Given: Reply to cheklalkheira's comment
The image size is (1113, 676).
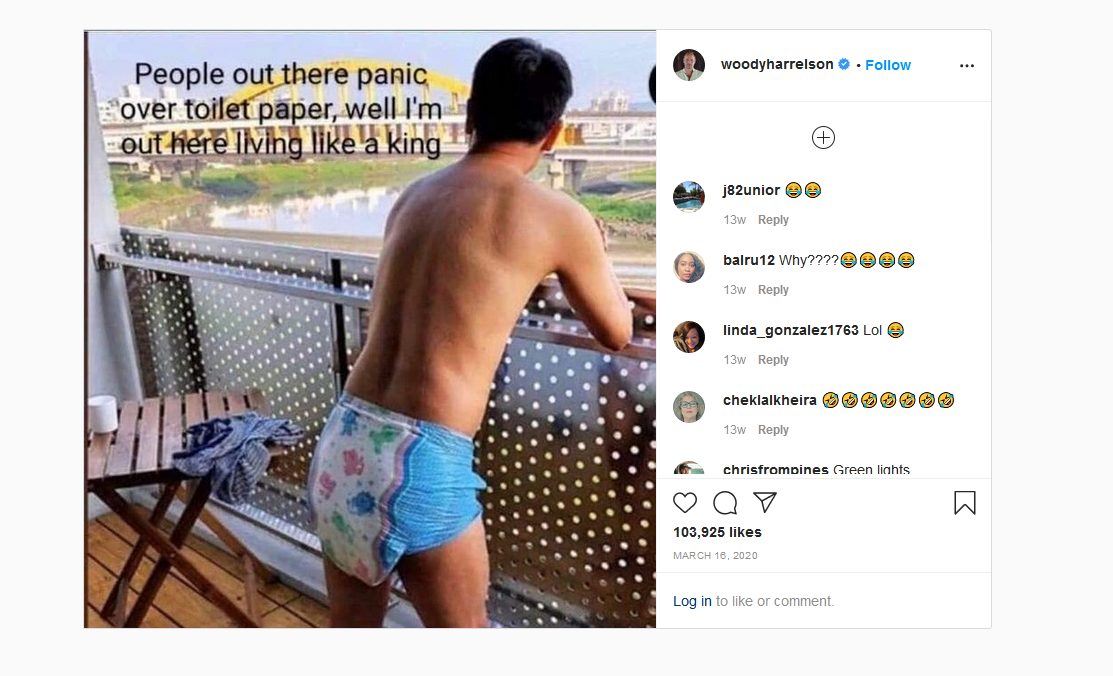Looking at the screenshot, I should [773, 430].
